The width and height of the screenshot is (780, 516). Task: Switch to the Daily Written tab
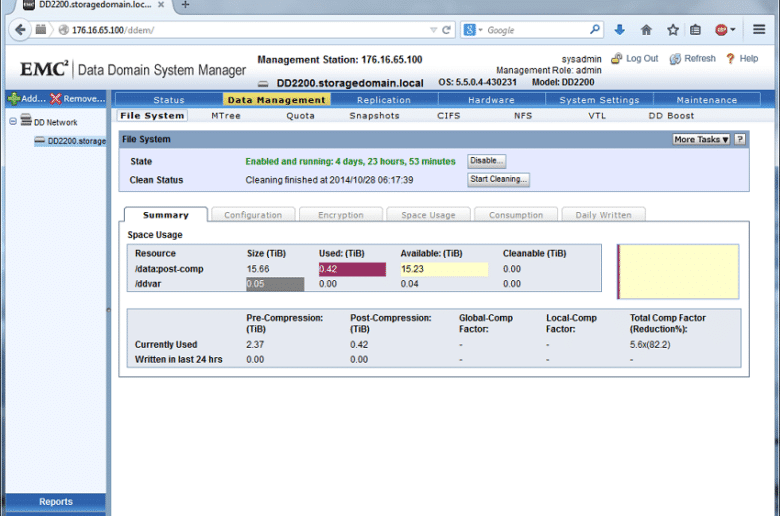click(x=603, y=215)
